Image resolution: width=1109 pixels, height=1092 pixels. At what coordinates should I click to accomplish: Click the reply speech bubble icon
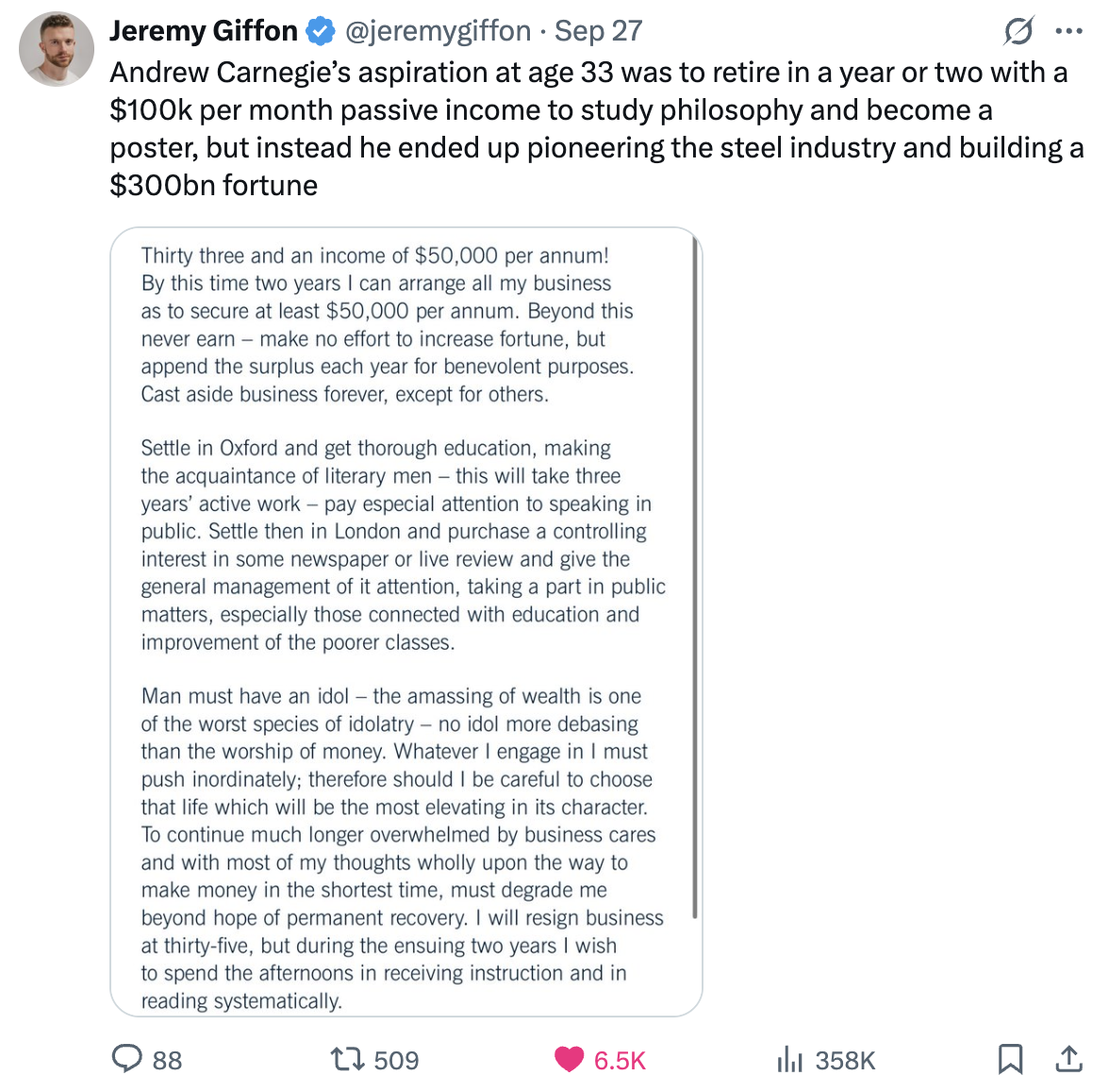[127, 1059]
